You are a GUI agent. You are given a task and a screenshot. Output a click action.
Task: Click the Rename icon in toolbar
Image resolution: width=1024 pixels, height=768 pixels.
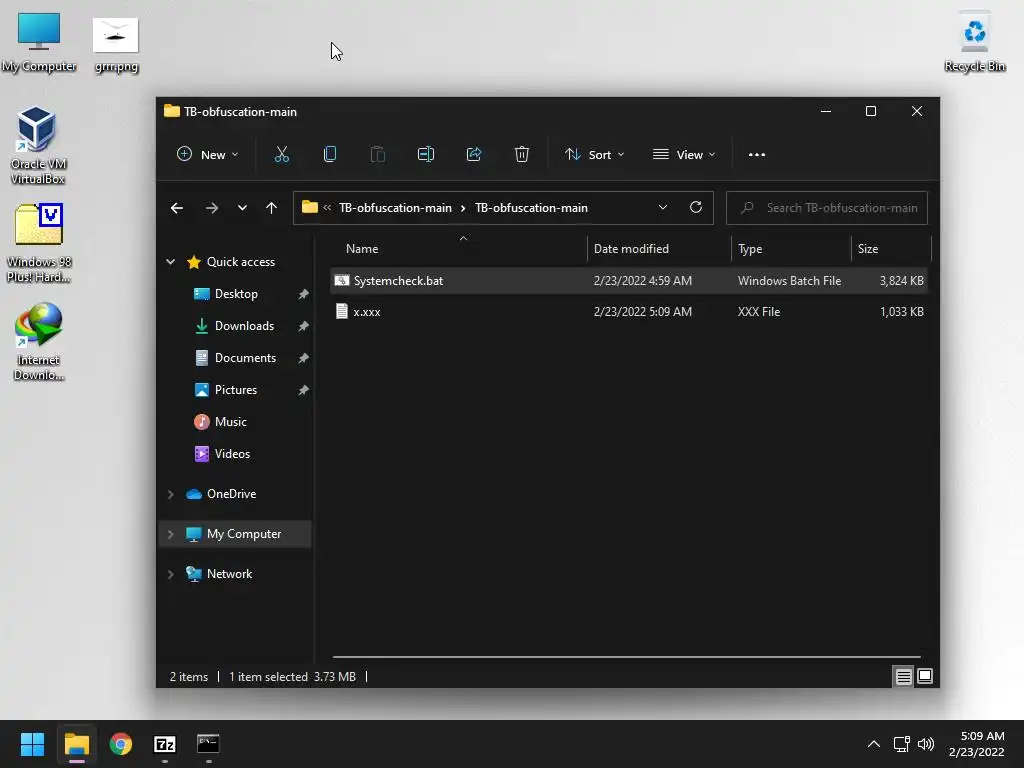pos(426,155)
